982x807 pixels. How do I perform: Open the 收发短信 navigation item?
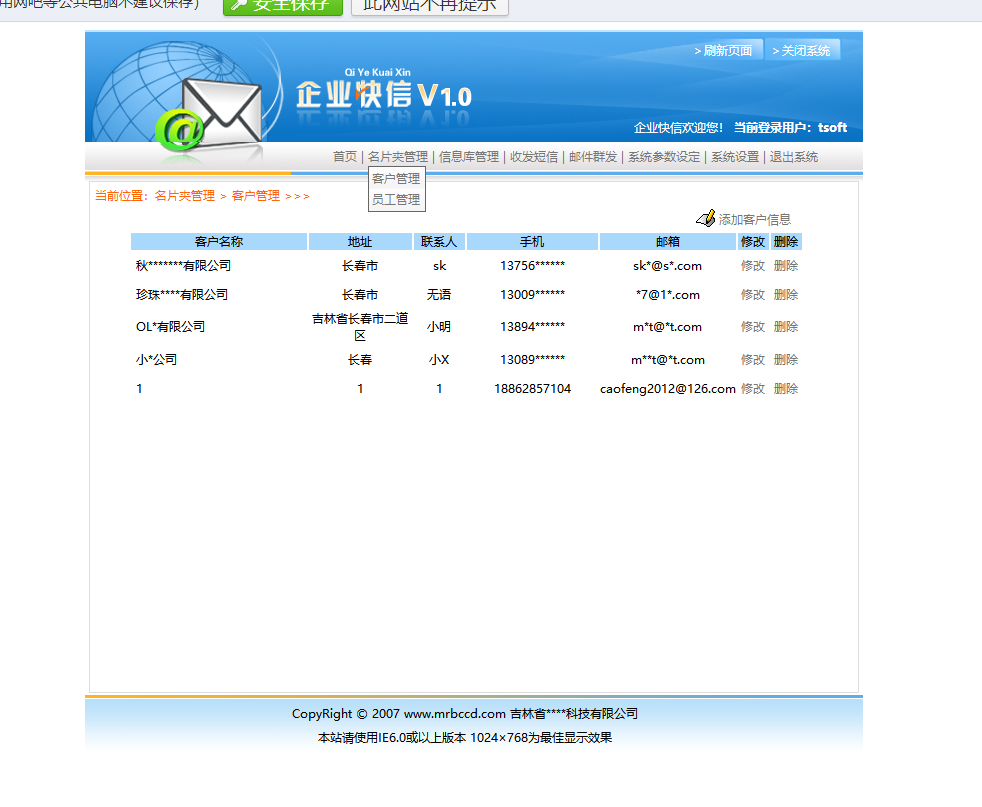(534, 157)
